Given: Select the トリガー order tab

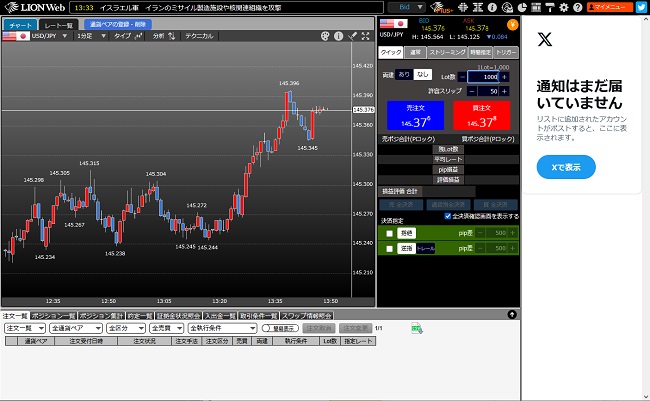Looking at the screenshot, I should [x=506, y=52].
